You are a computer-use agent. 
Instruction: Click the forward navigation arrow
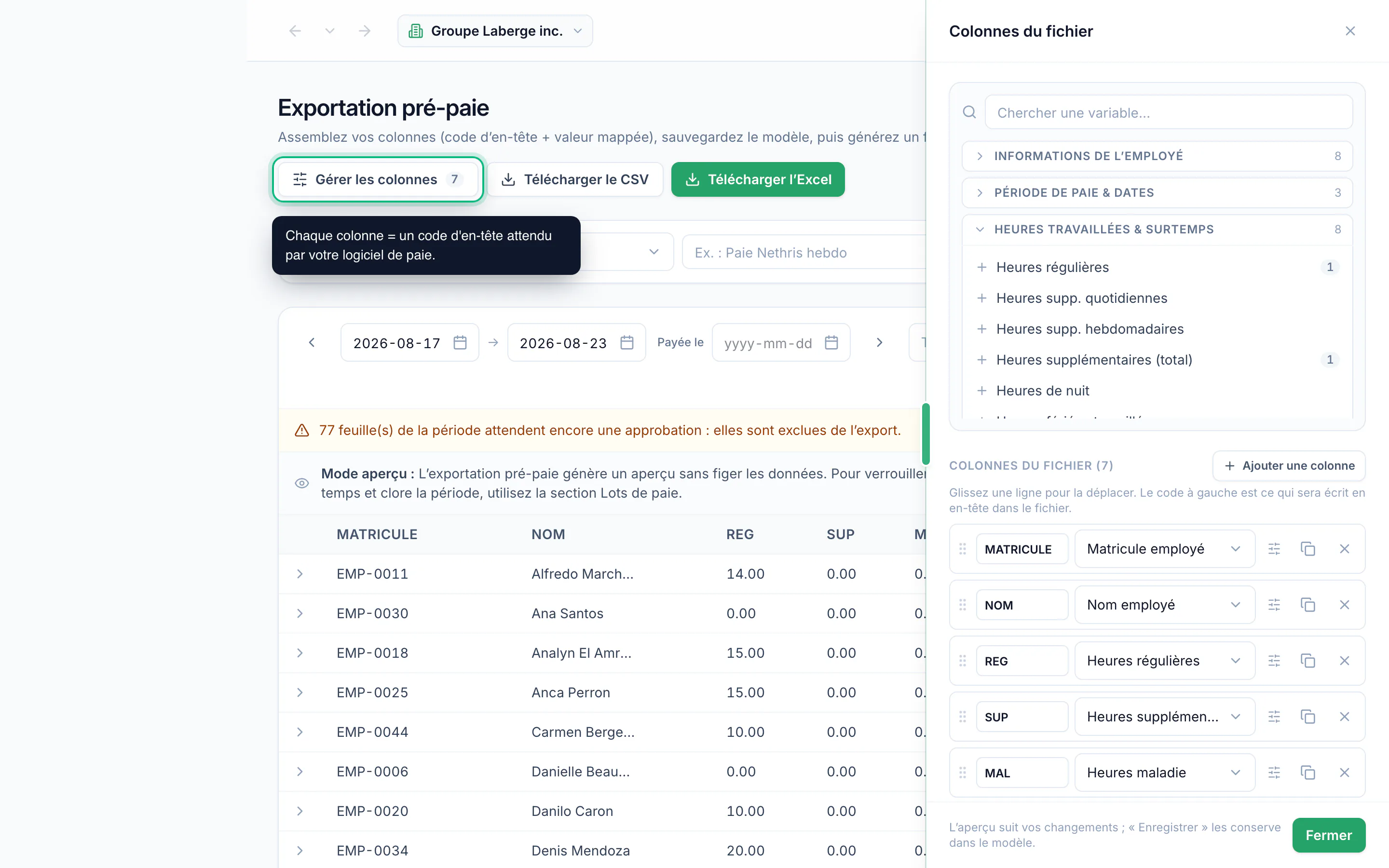pos(365,31)
